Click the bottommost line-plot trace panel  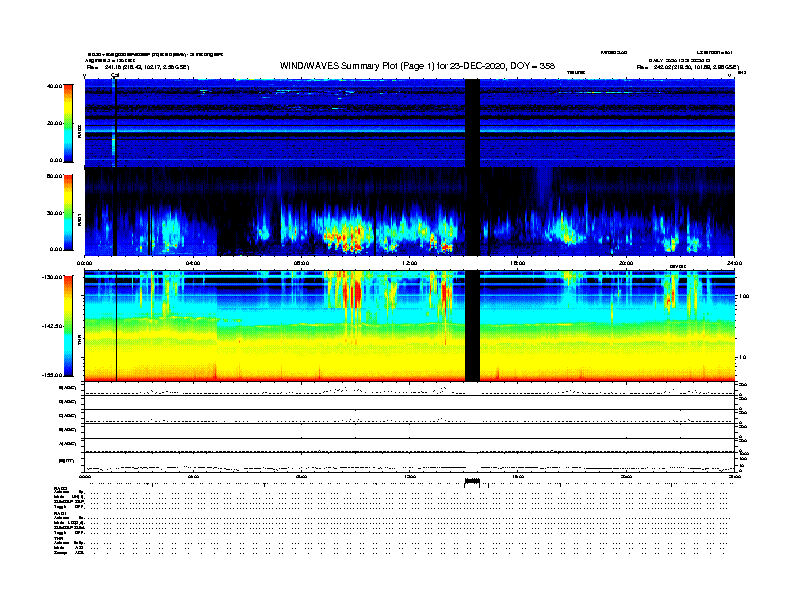pos(410,462)
